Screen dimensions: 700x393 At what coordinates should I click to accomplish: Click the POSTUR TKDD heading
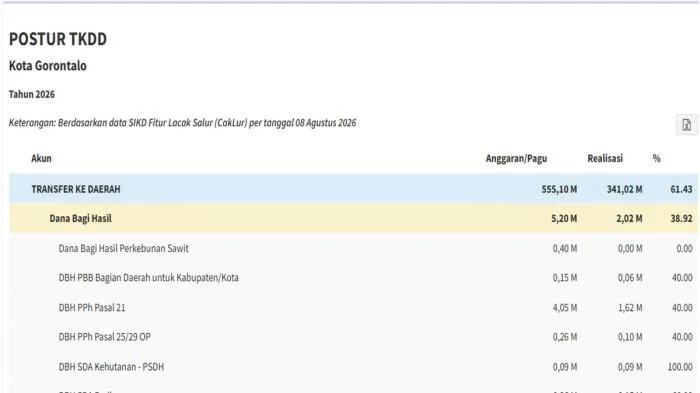pos(58,39)
